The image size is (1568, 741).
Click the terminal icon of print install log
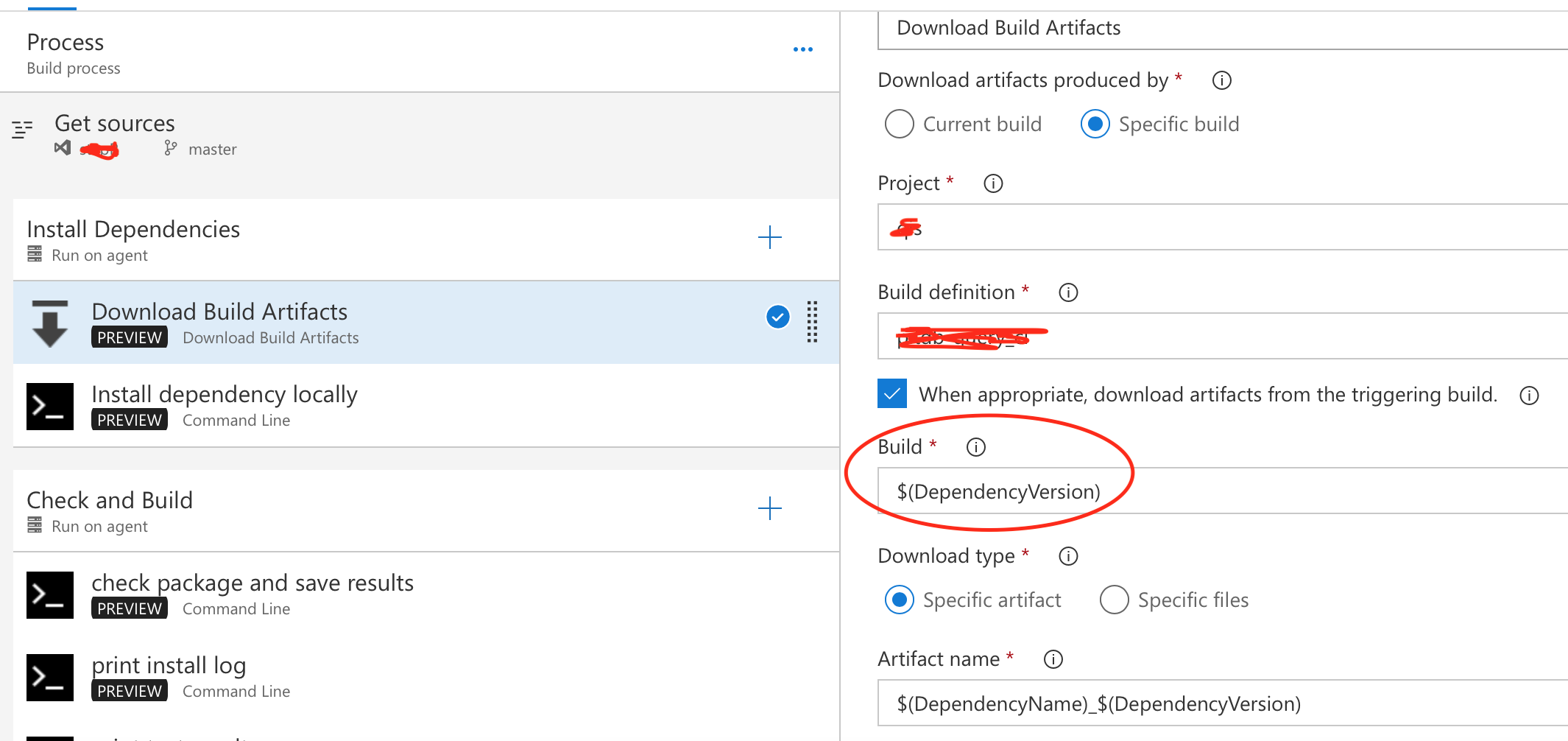49,677
